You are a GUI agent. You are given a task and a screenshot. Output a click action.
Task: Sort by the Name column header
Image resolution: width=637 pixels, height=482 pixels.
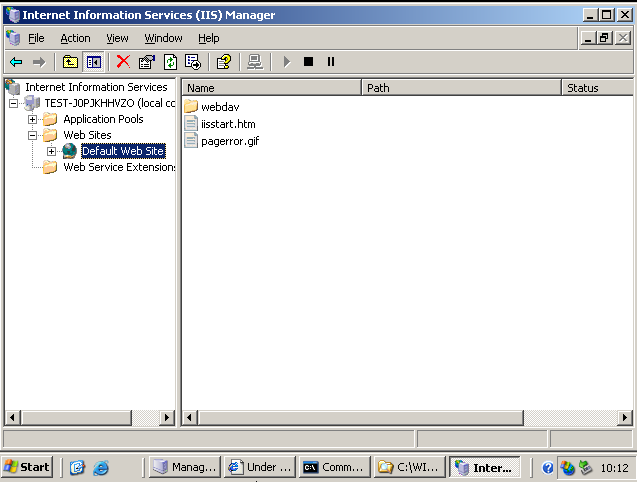coord(271,88)
